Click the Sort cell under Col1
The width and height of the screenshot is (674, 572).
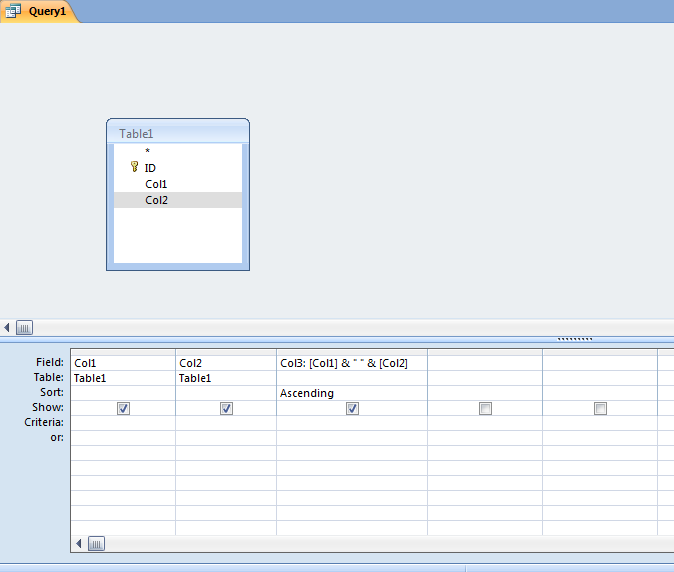click(x=123, y=393)
